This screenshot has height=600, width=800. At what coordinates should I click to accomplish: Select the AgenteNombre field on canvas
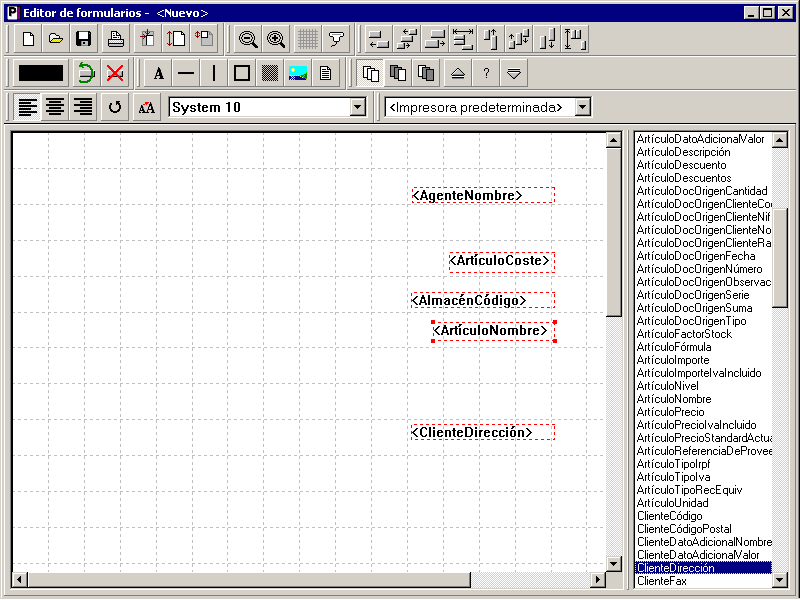point(483,195)
